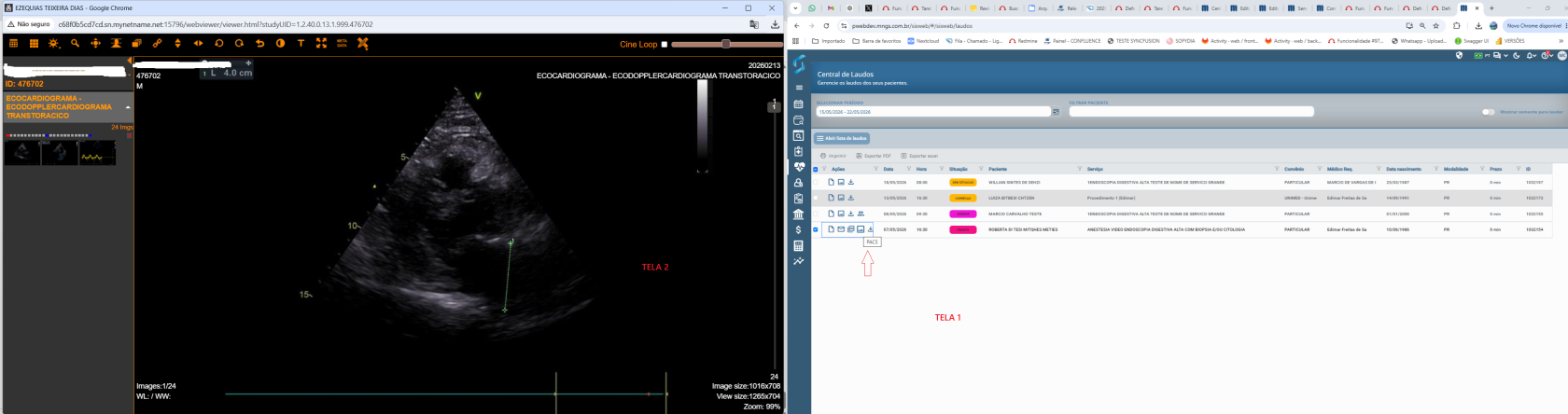Click the Filtrar Paciente input field
Viewport: 1568px width, 414px height.
click(x=1191, y=112)
